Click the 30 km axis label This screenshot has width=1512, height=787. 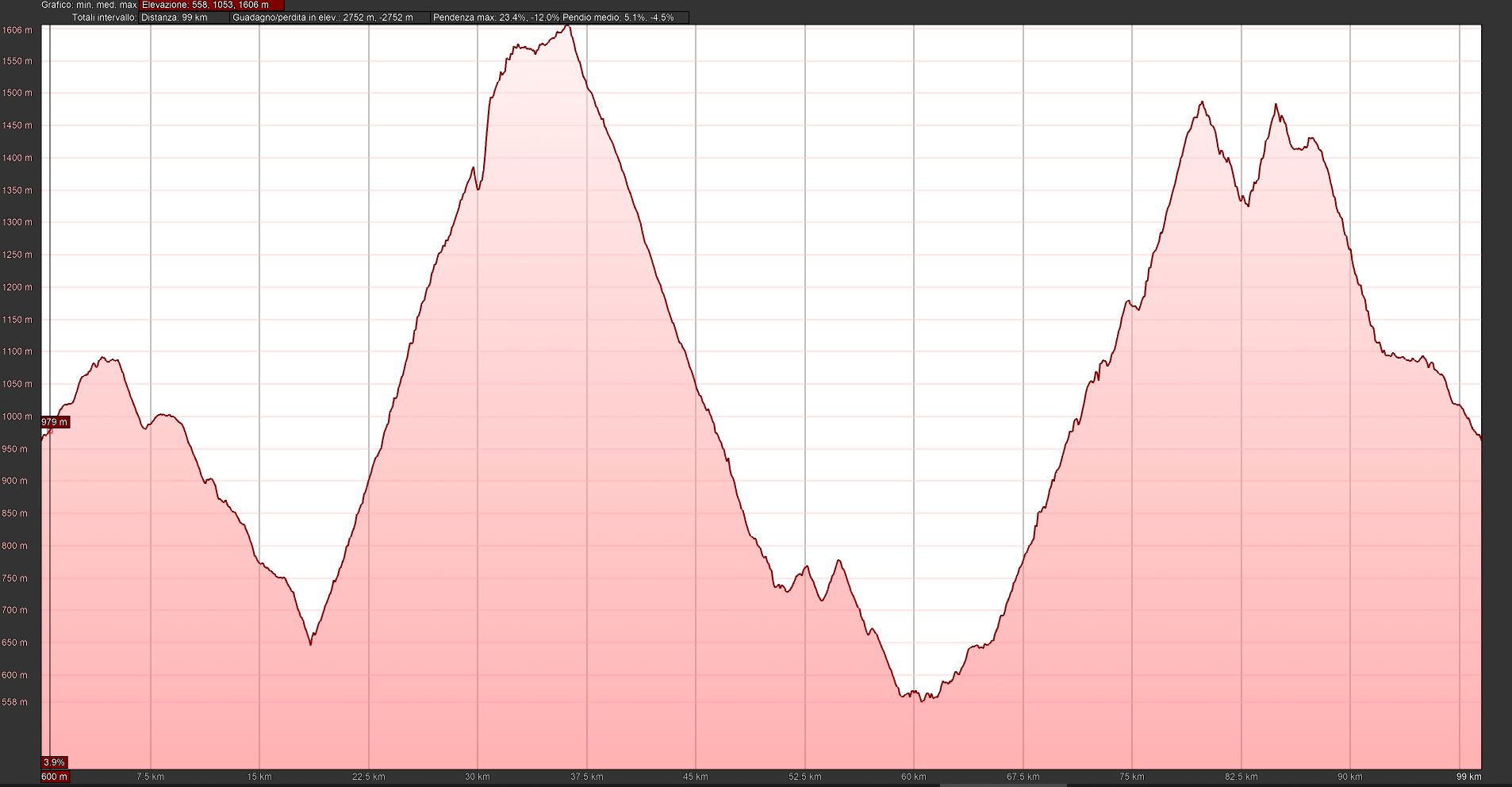point(477,777)
